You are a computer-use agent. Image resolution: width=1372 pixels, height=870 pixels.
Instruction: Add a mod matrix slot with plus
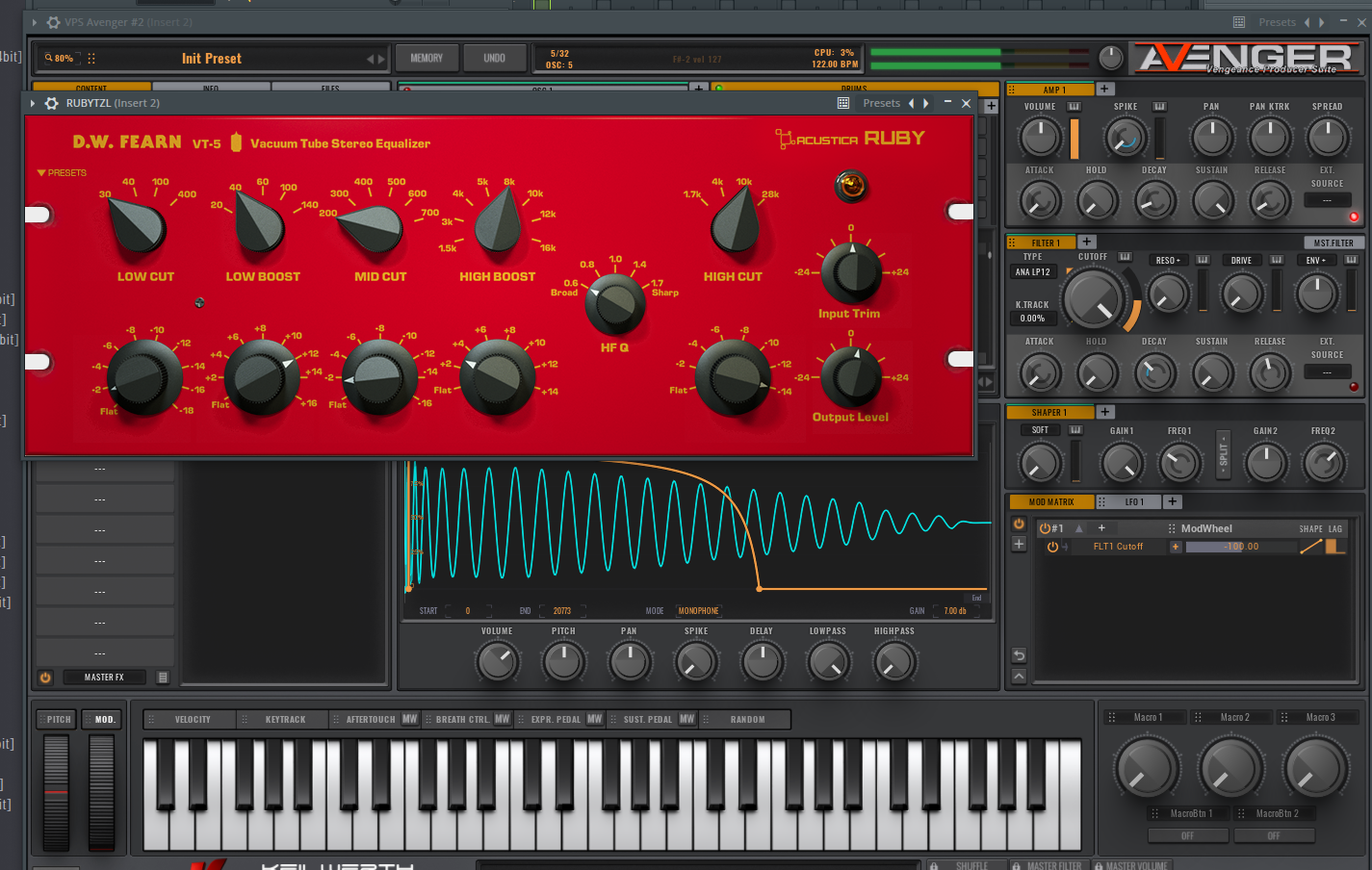click(1019, 545)
